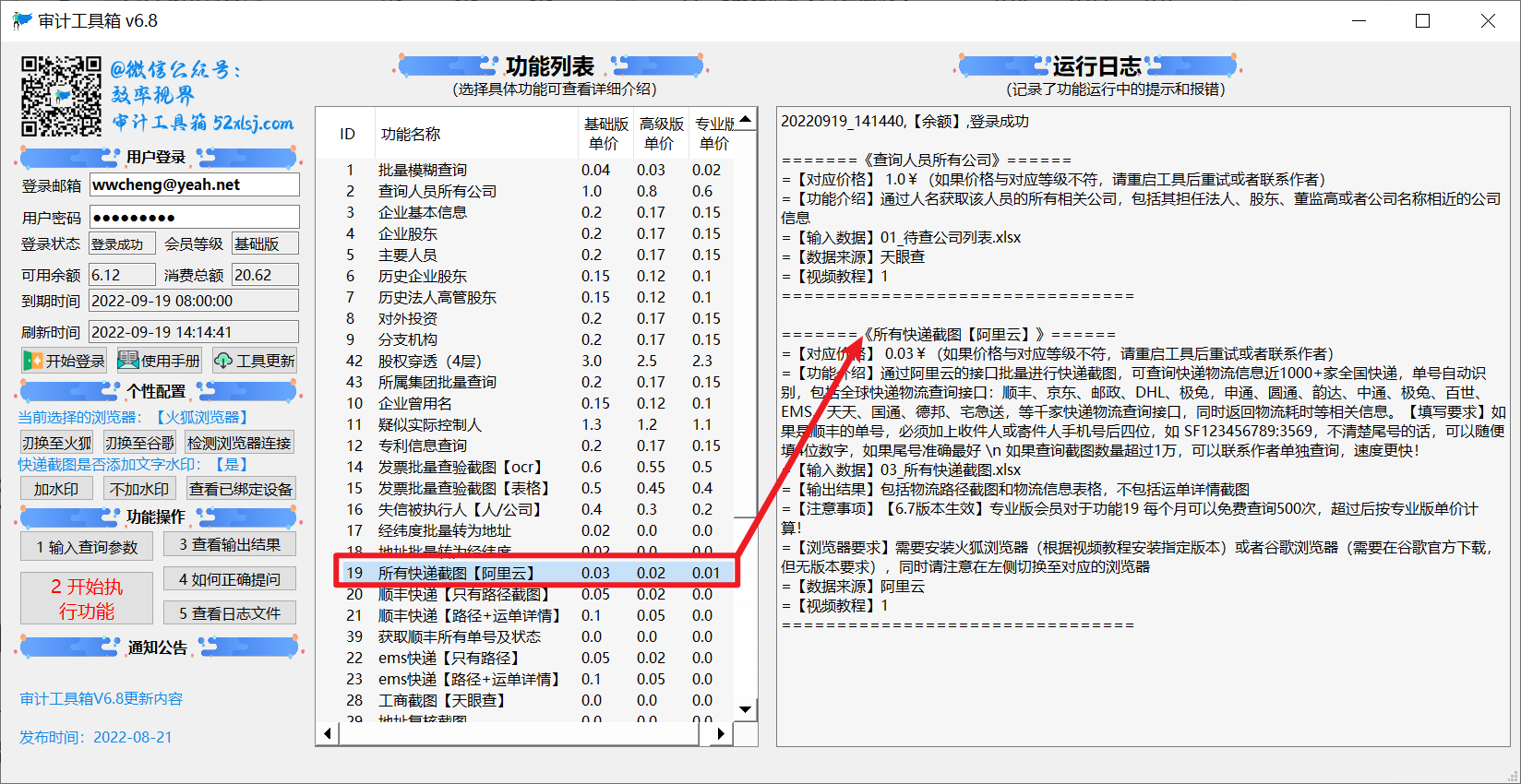Image resolution: width=1521 pixels, height=784 pixels.
Task: Click the horizontal scroll-right arrow
Action: [722, 733]
